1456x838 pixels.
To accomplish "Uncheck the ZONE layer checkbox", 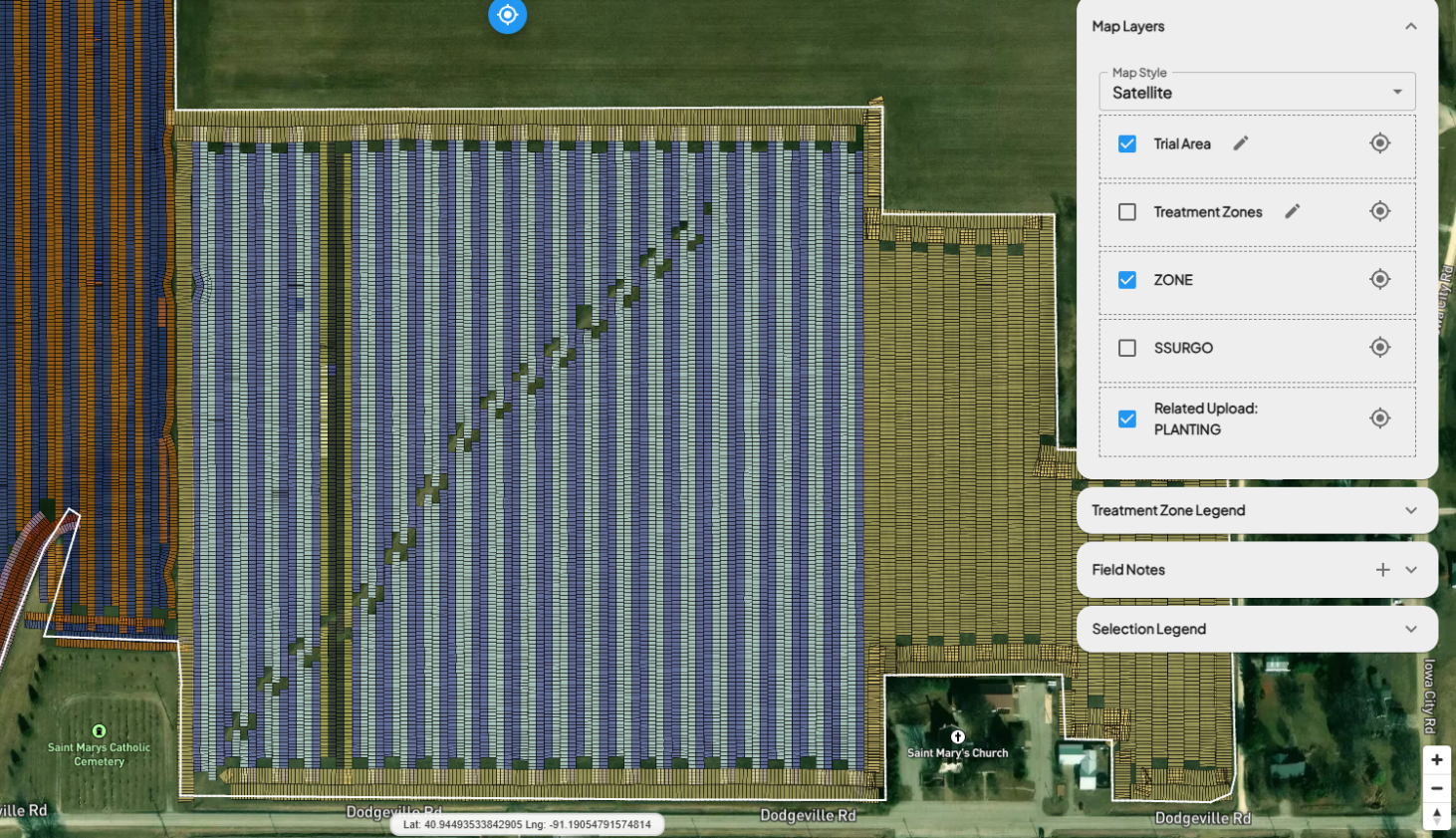I will 1127,280.
